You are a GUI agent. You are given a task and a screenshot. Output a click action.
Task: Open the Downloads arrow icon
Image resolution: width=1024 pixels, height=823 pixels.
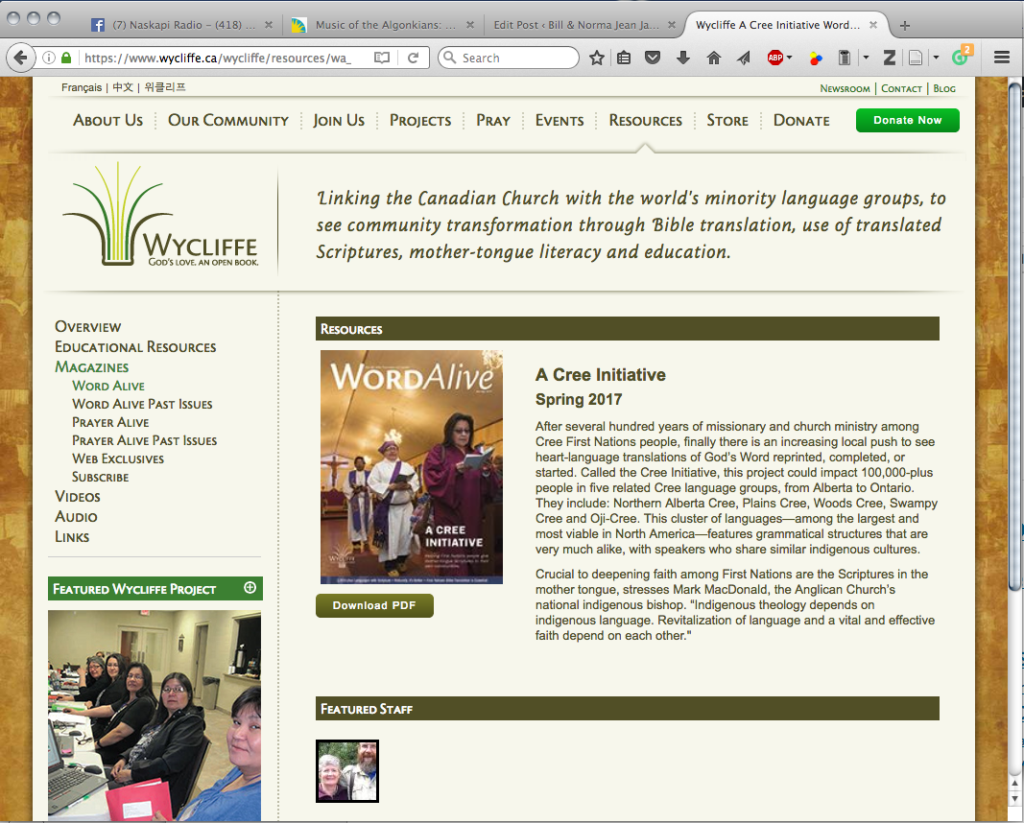coord(683,57)
